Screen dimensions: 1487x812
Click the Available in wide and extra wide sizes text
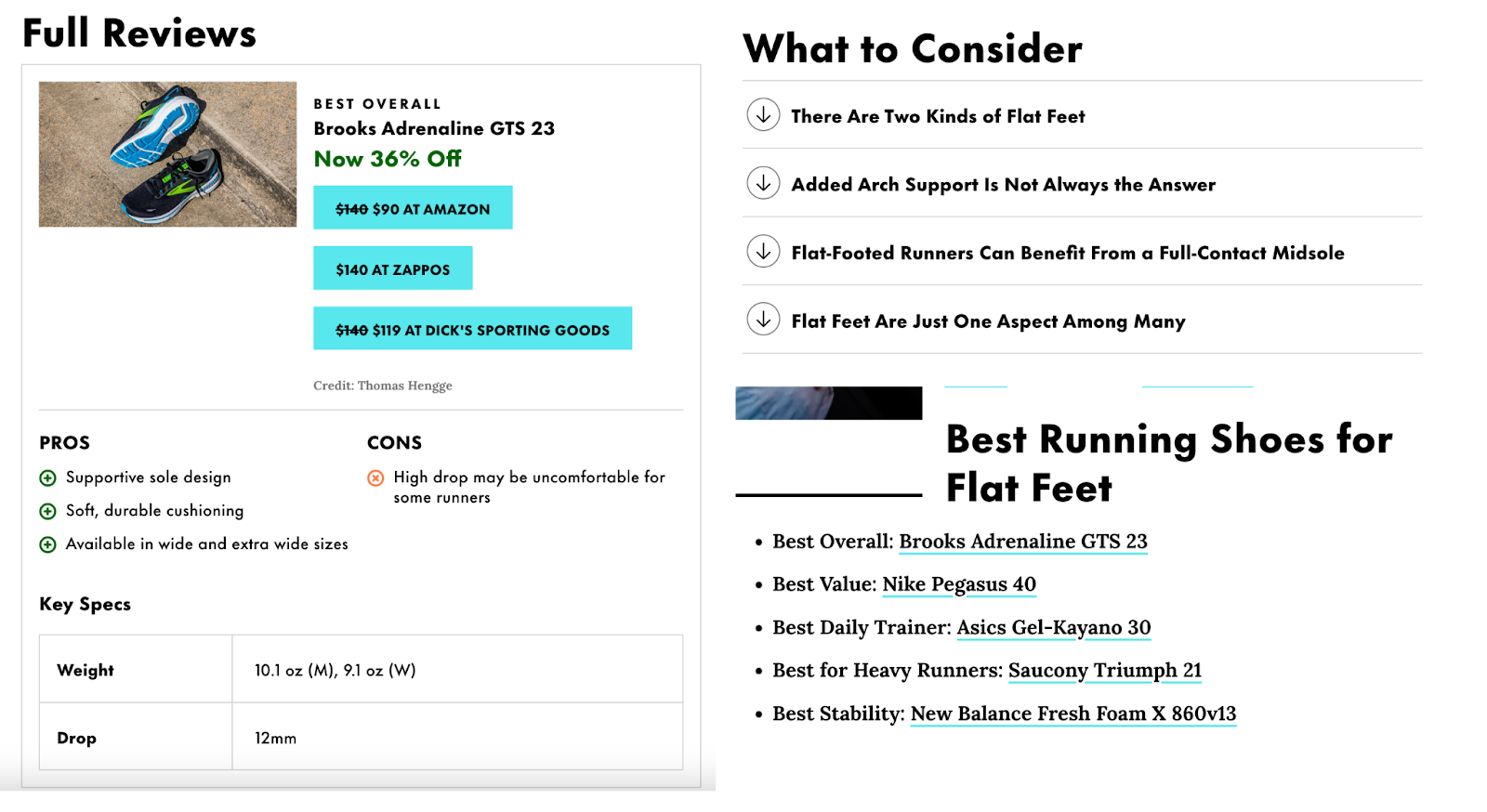click(x=207, y=544)
